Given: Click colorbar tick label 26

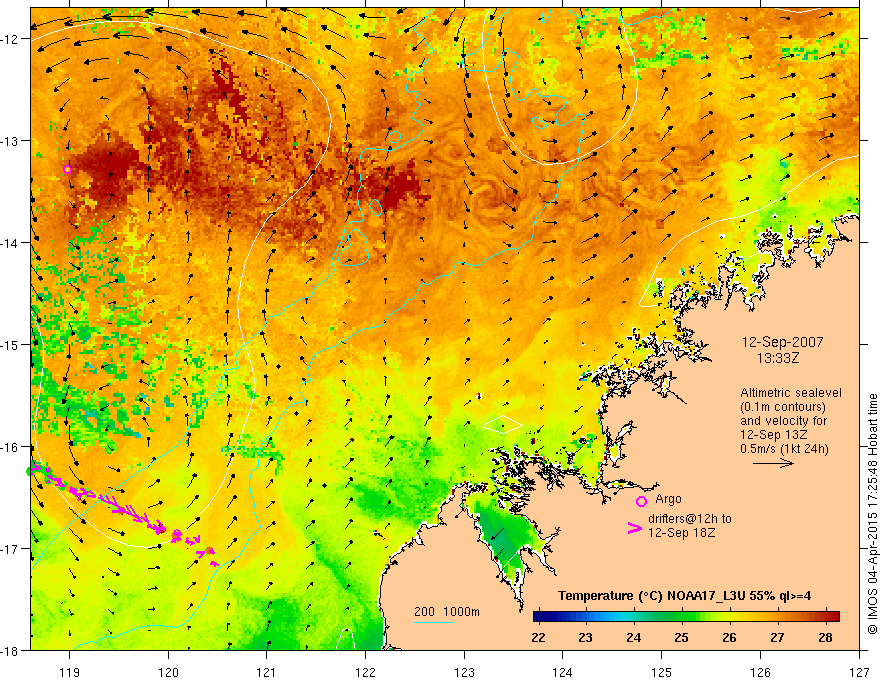Looking at the screenshot, I should click(x=730, y=638).
